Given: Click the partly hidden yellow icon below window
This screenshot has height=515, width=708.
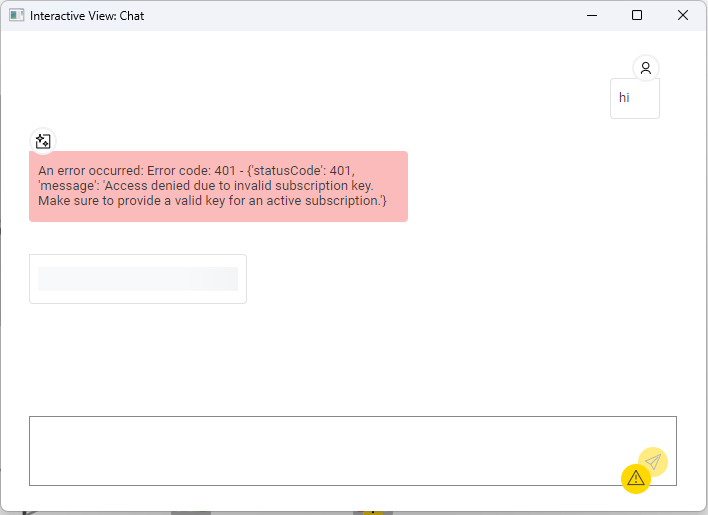Looking at the screenshot, I should (x=372, y=509).
